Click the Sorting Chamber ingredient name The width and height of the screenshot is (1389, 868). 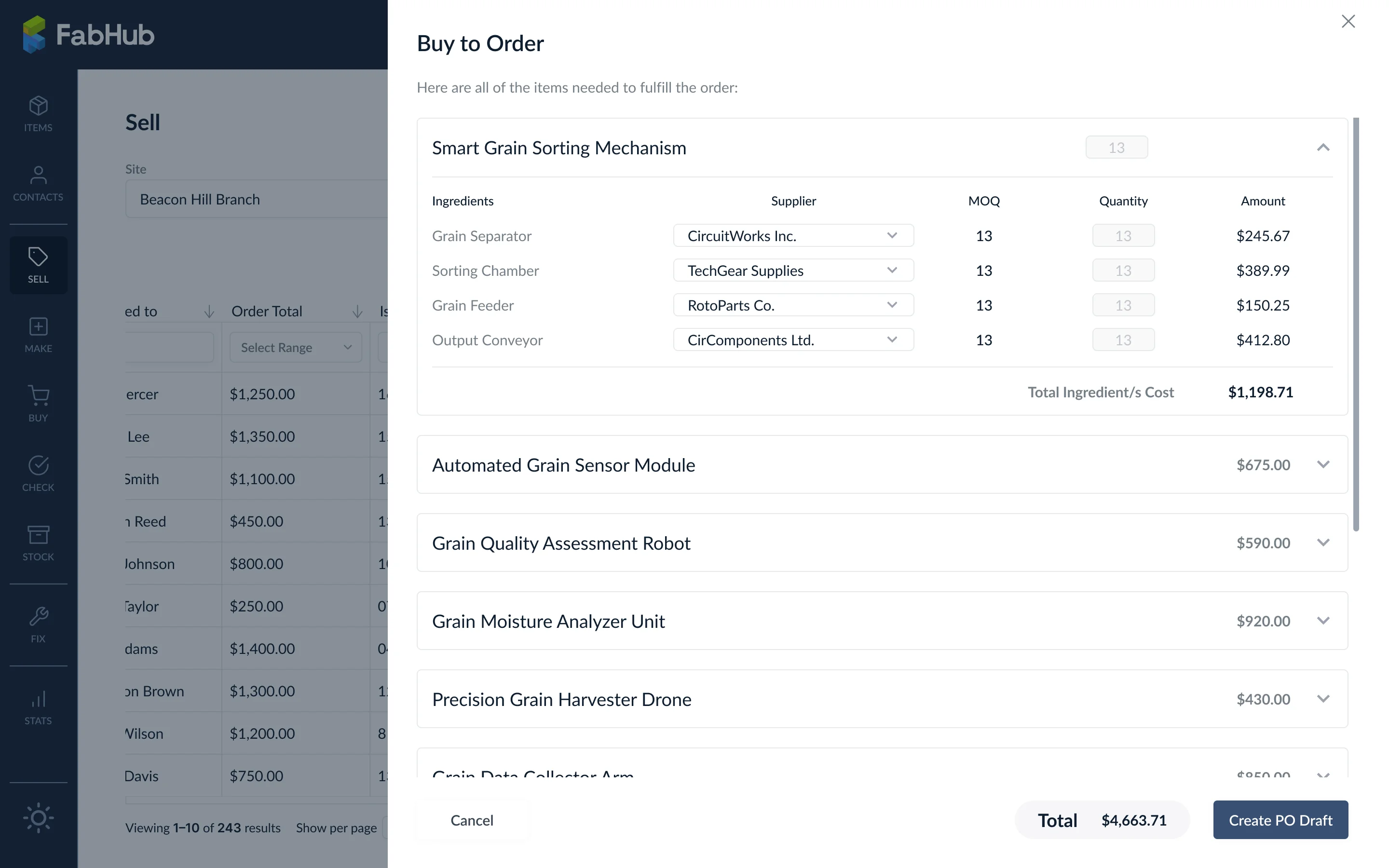(485, 271)
